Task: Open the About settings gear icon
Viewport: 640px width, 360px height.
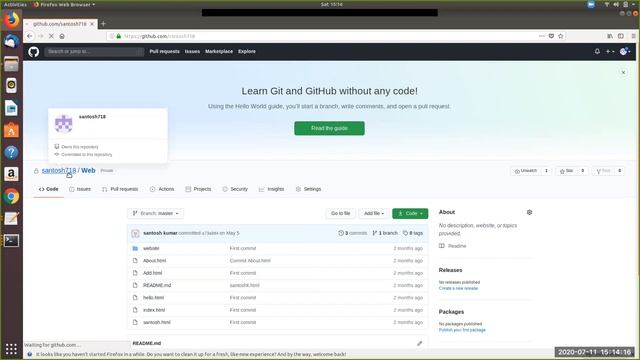Action: tap(529, 212)
